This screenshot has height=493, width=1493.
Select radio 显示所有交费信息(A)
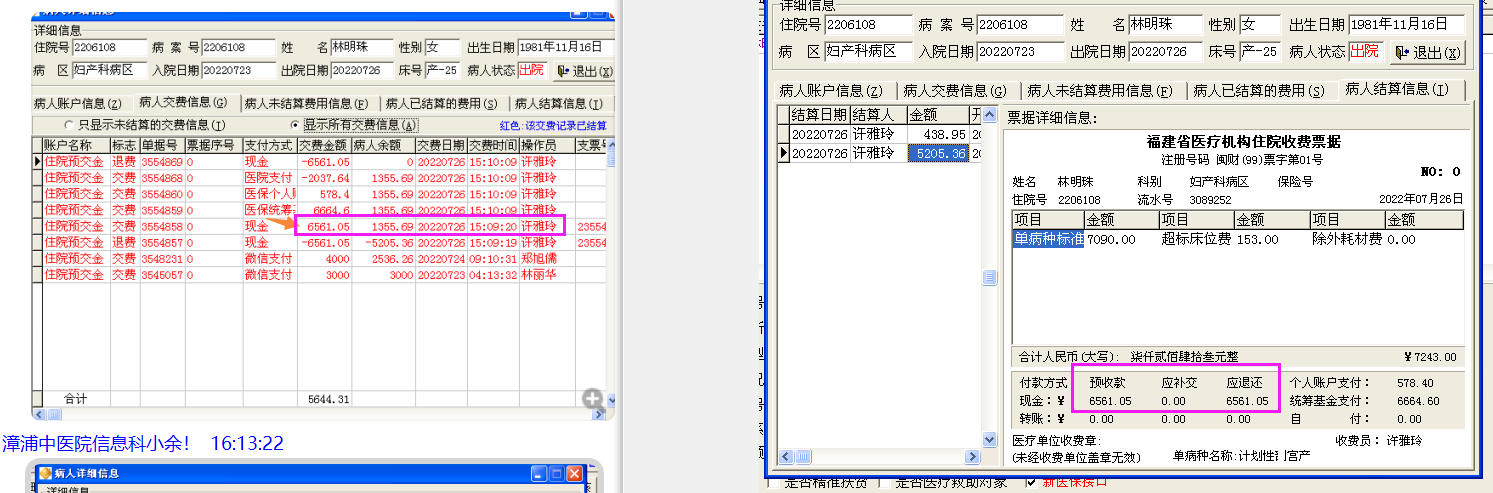[354, 125]
